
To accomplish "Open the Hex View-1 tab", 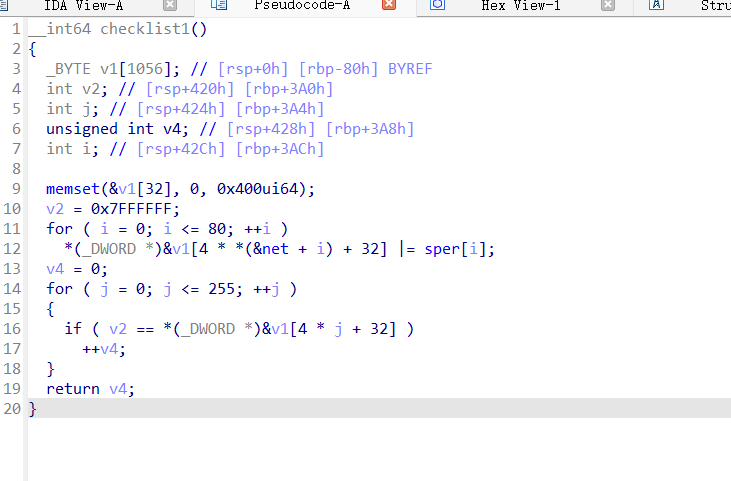I will pyautogui.click(x=521, y=6).
